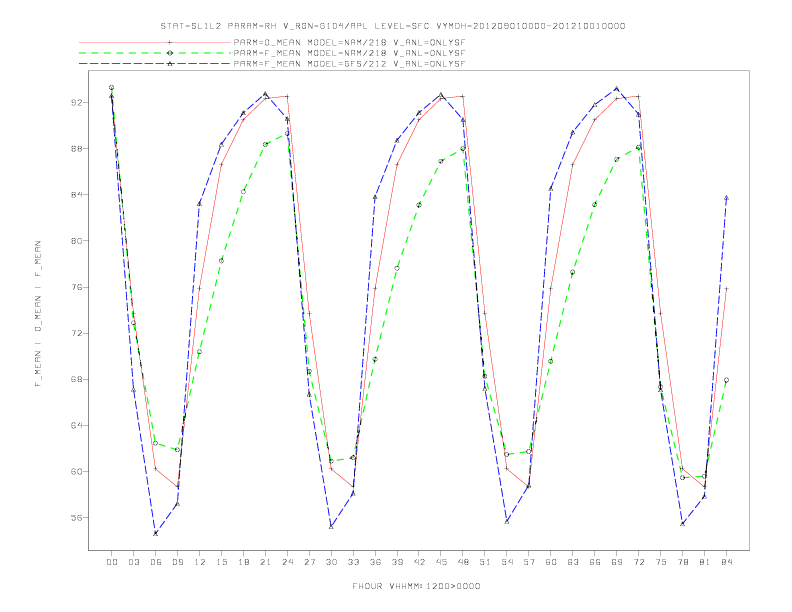792x612 pixels.
Task: Click the x-axis tick label 18
Action: (x=243, y=562)
